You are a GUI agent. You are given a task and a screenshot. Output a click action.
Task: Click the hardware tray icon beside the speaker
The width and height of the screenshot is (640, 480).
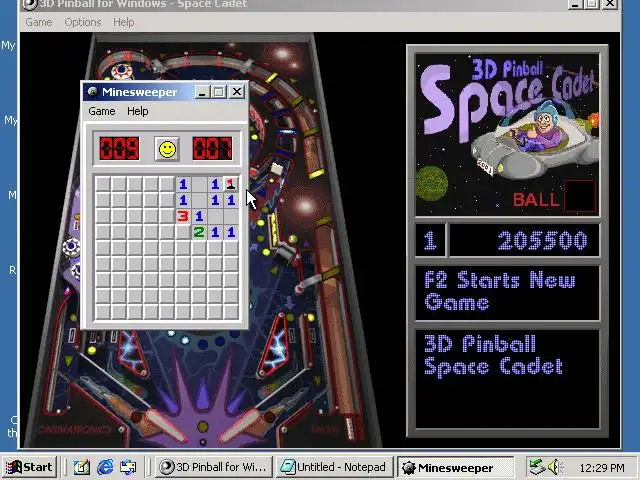click(537, 467)
